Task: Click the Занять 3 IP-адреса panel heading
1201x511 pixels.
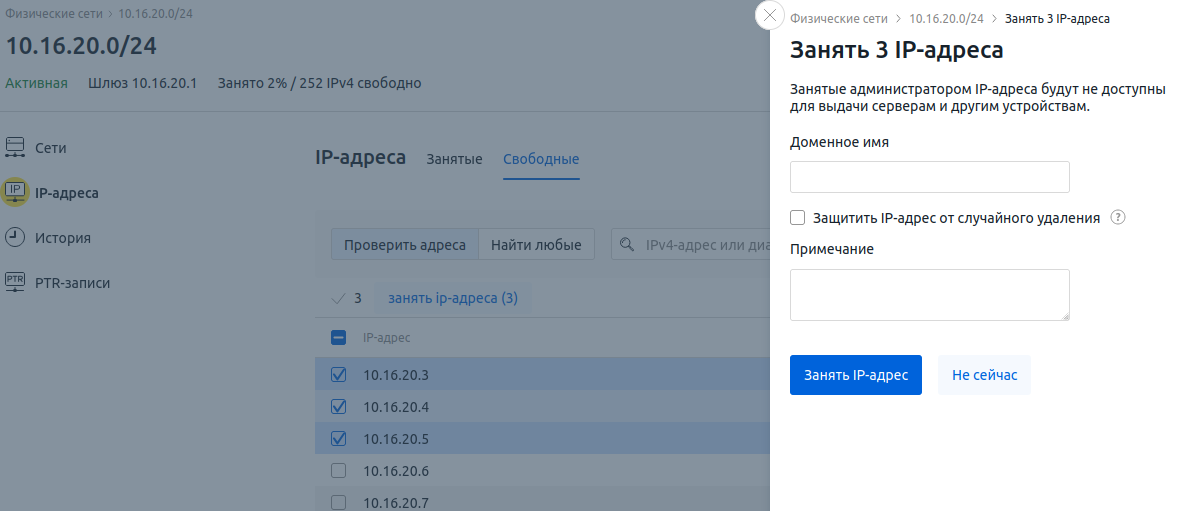Action: (x=897, y=50)
